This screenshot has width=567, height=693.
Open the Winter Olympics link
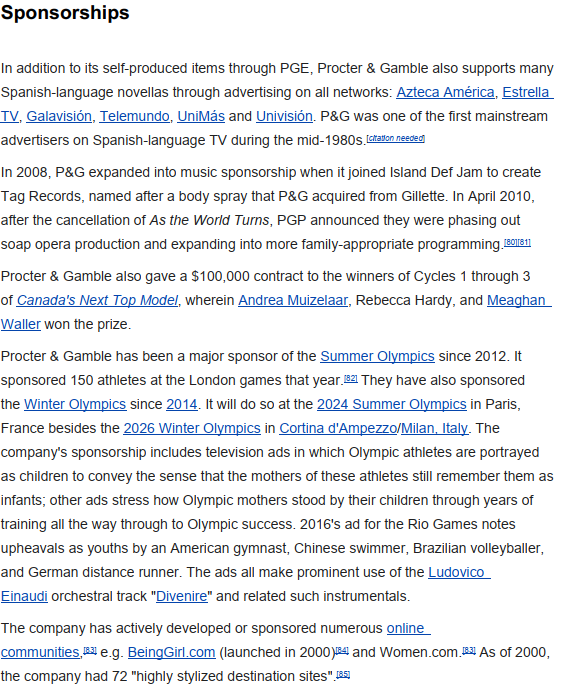point(75,404)
